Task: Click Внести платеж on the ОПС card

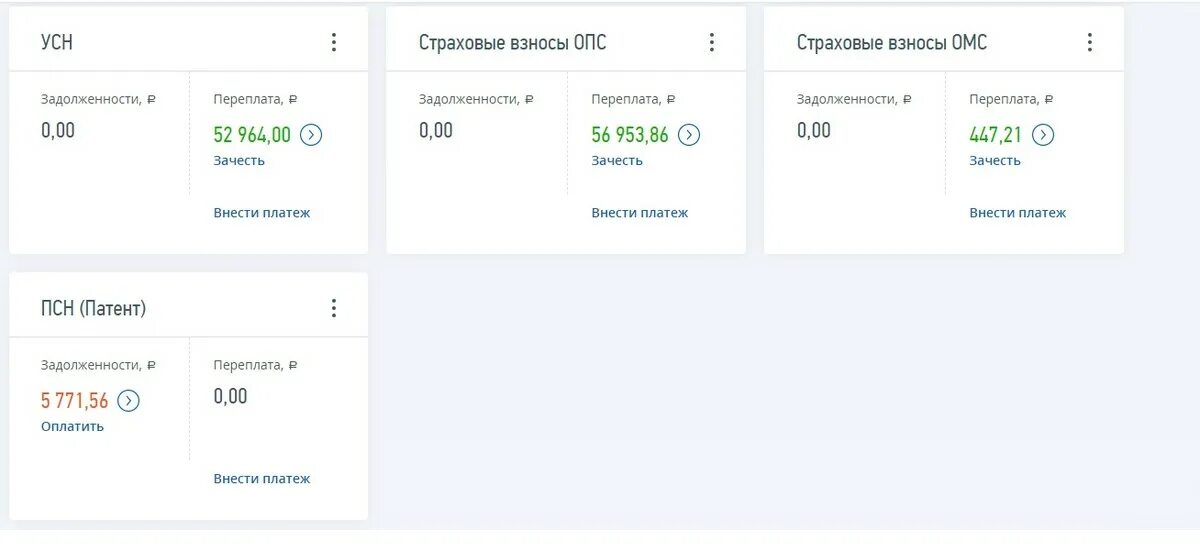Action: [640, 213]
